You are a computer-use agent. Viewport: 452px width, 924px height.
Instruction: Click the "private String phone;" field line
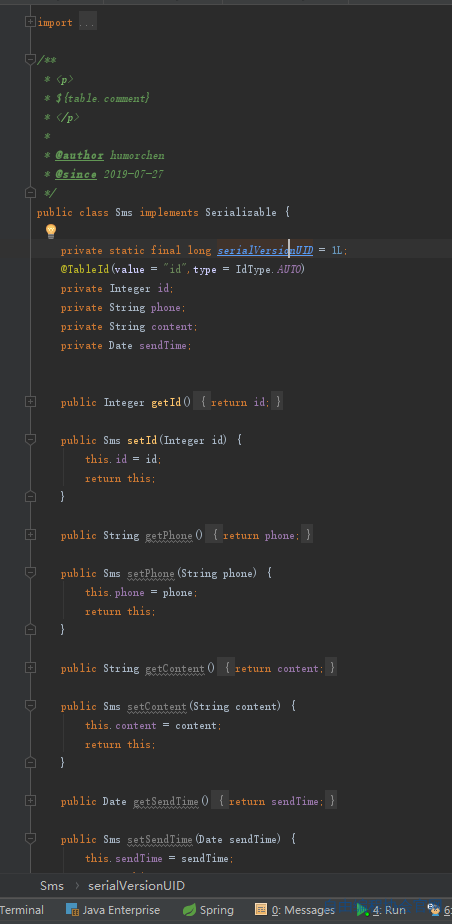tap(123, 308)
